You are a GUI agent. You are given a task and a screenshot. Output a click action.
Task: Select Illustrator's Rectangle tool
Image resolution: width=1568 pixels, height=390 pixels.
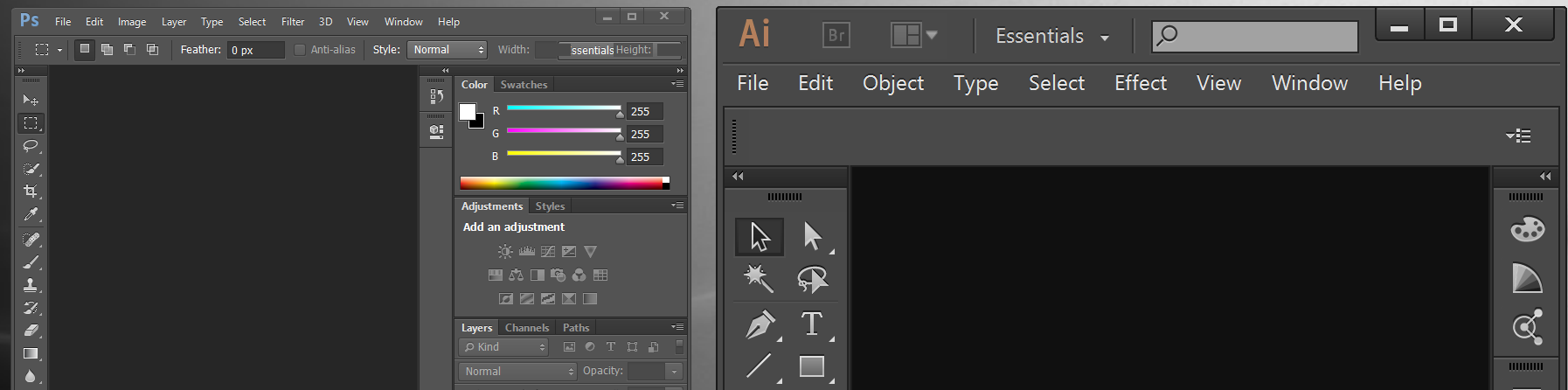[812, 366]
